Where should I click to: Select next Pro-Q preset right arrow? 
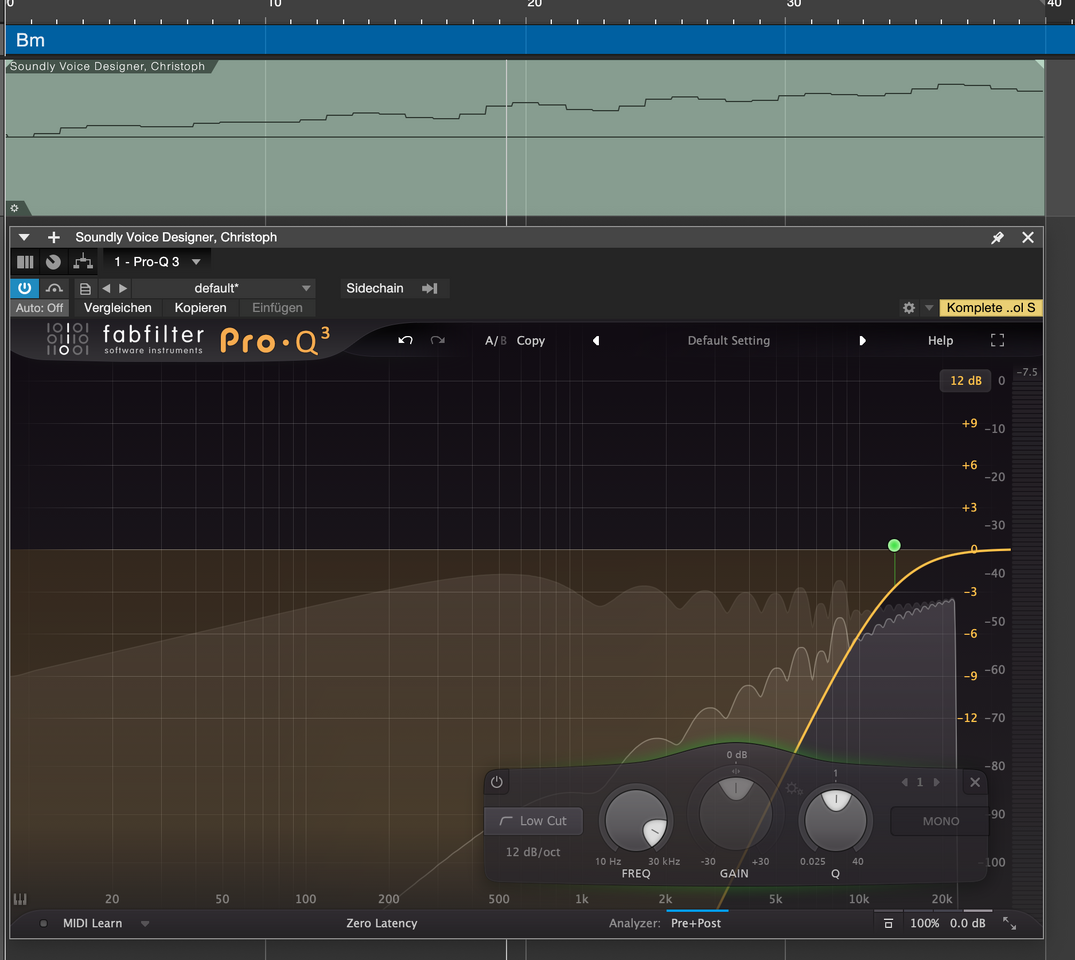pyautogui.click(x=862, y=341)
